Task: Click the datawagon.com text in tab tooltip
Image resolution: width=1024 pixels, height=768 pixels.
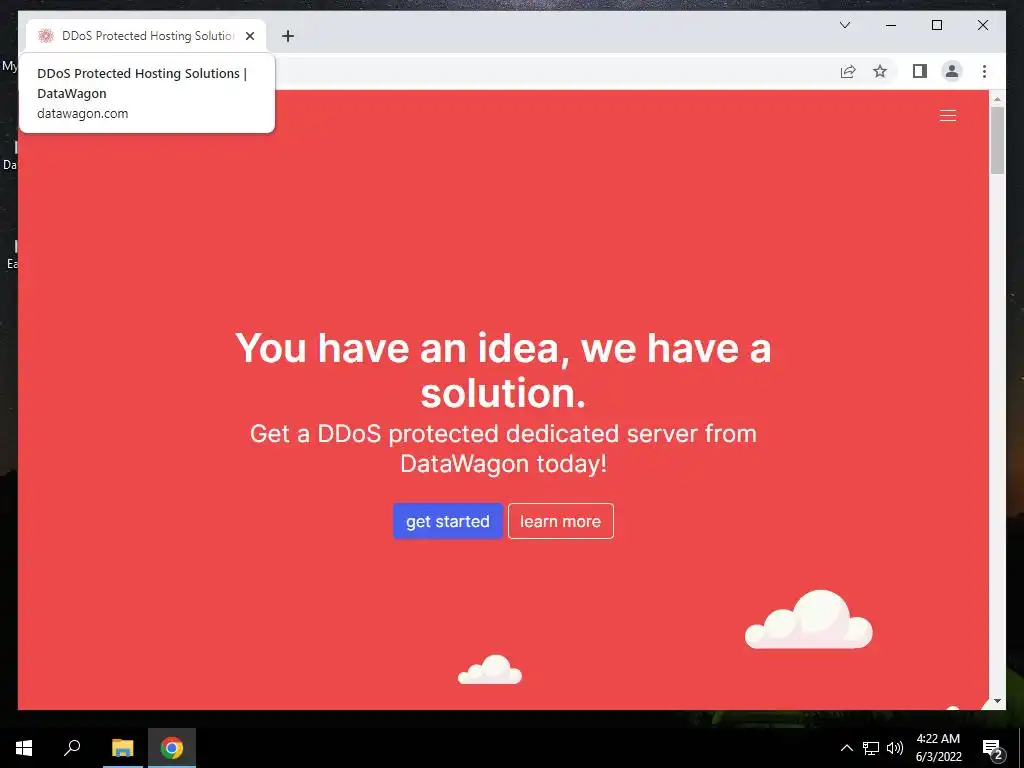Action: click(82, 114)
